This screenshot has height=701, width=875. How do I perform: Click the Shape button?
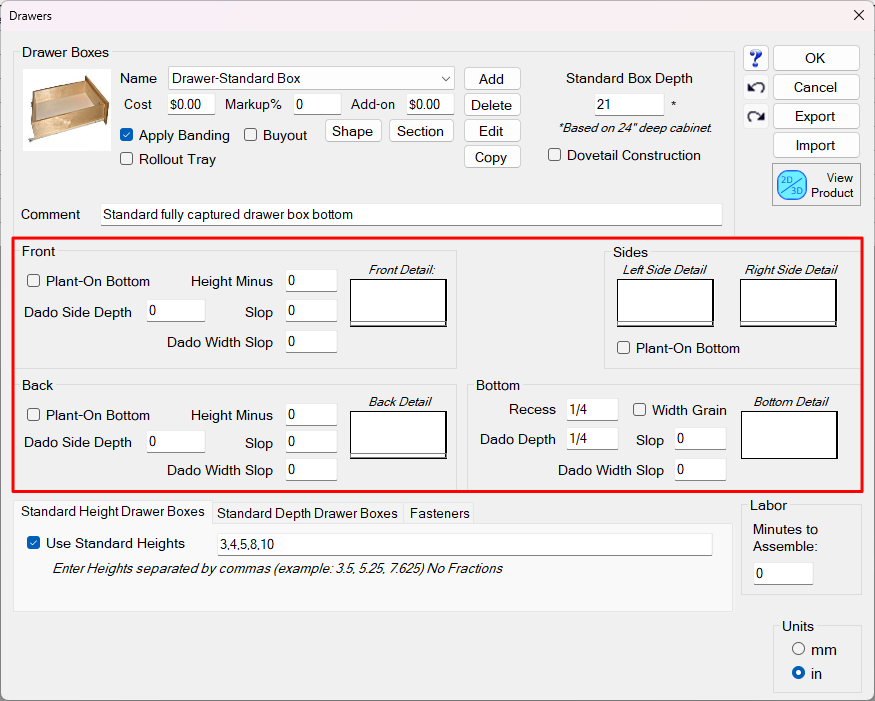tap(353, 131)
